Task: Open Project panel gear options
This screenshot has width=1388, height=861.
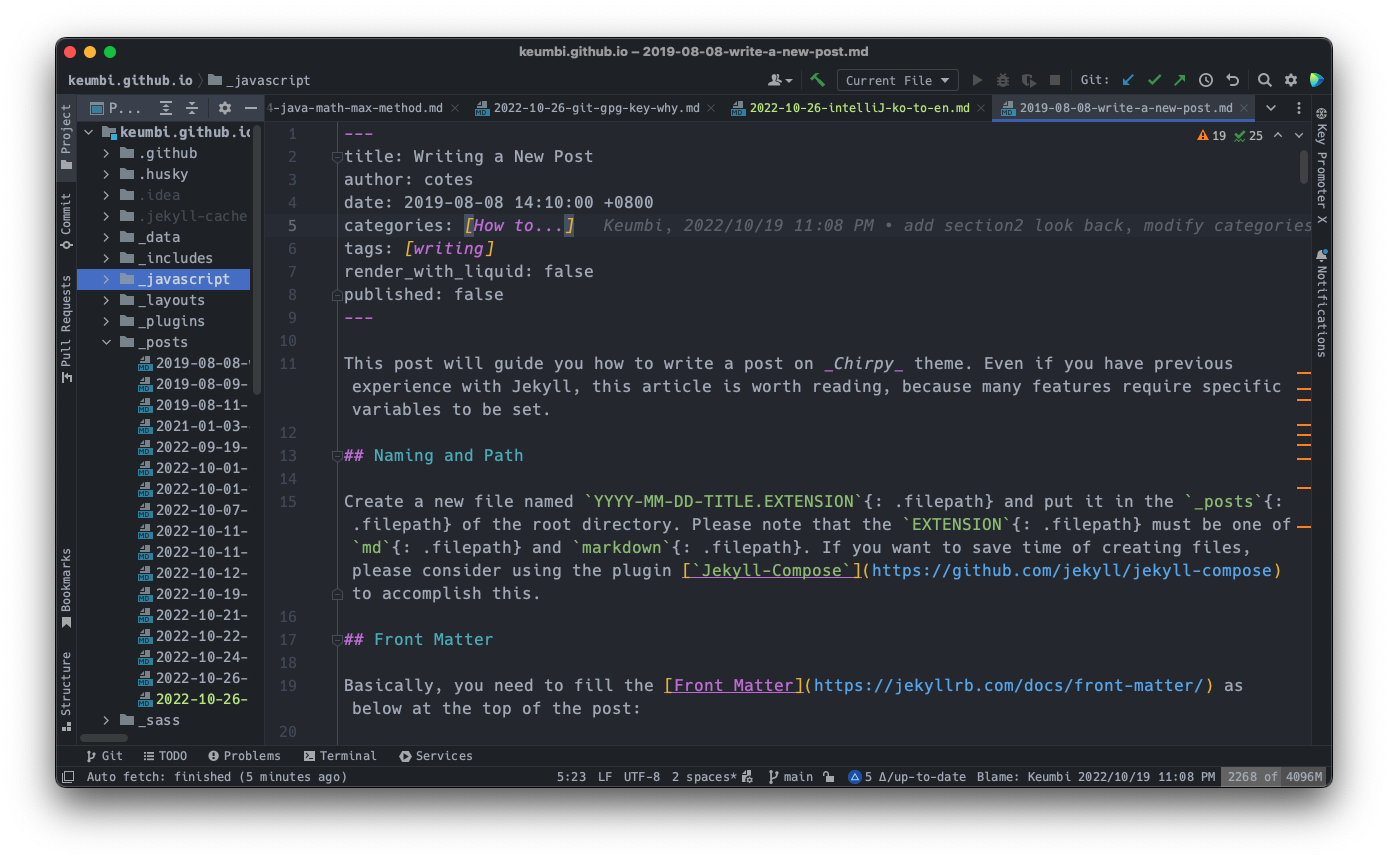Action: tap(225, 108)
